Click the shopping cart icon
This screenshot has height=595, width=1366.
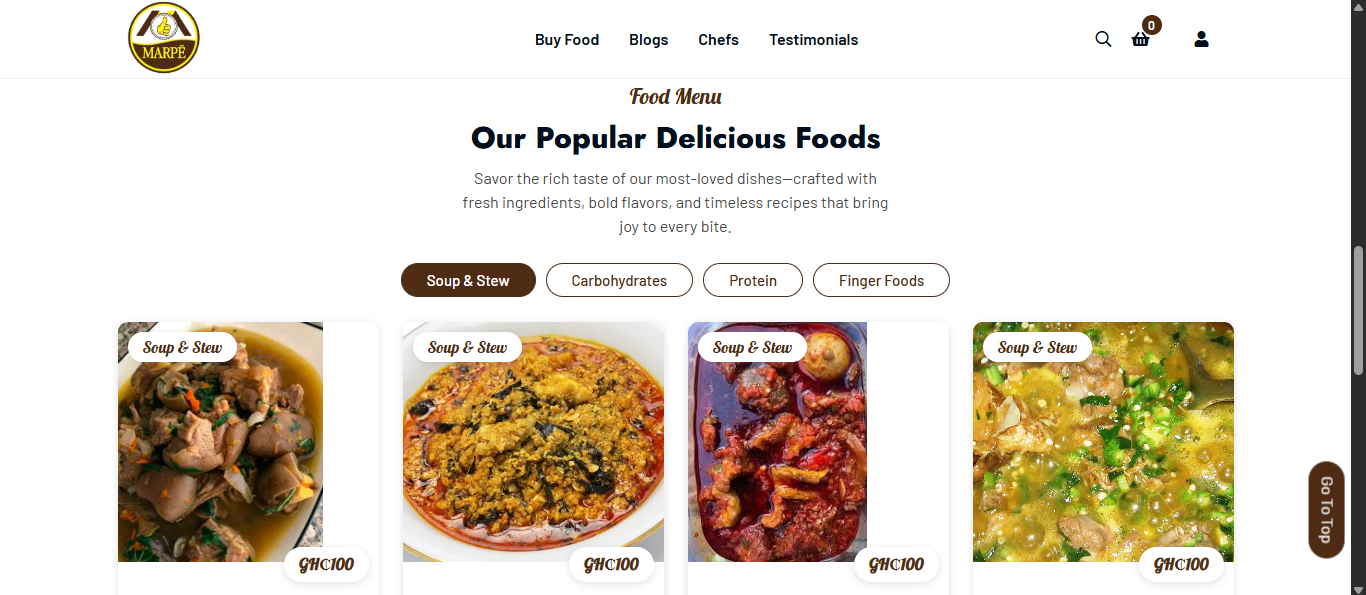click(1141, 40)
